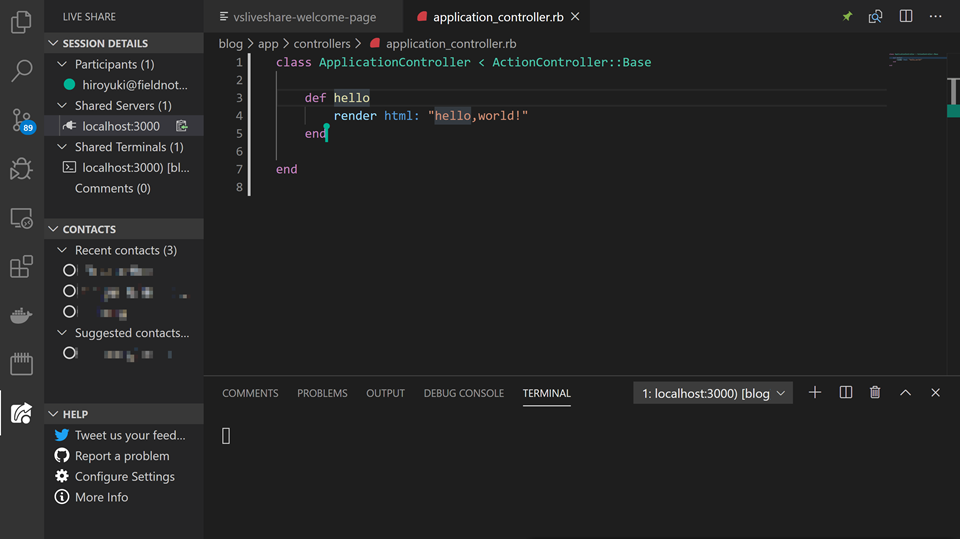Screen dimensions: 960x539
Task: Maximize panel with the up chevron
Action: (905, 393)
